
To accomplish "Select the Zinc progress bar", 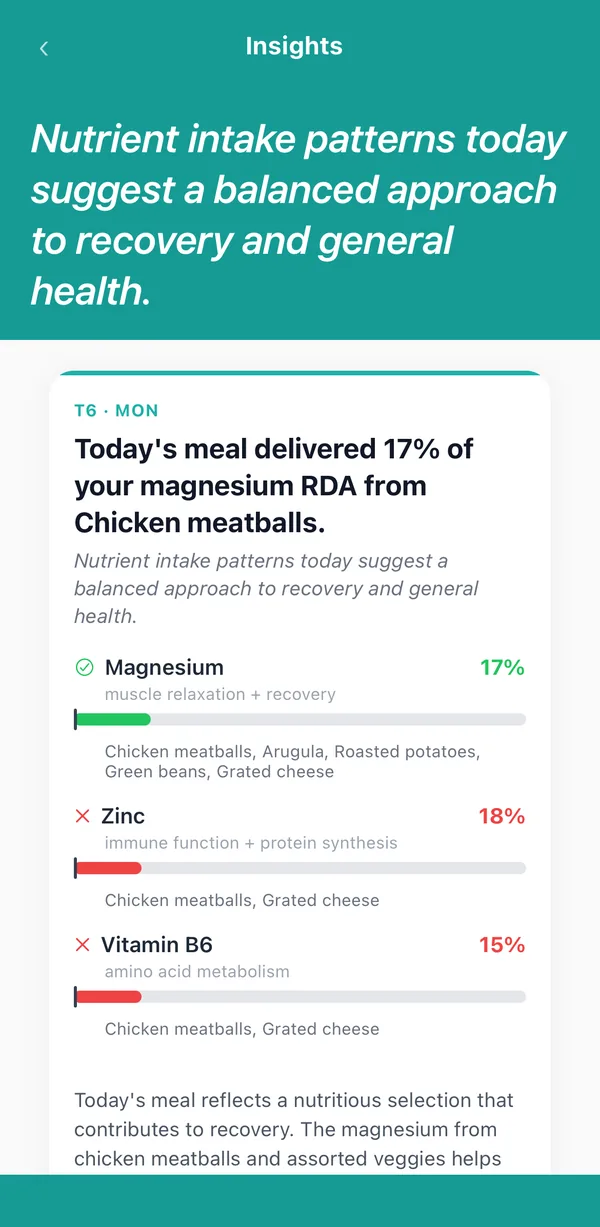I will pyautogui.click(x=300, y=868).
